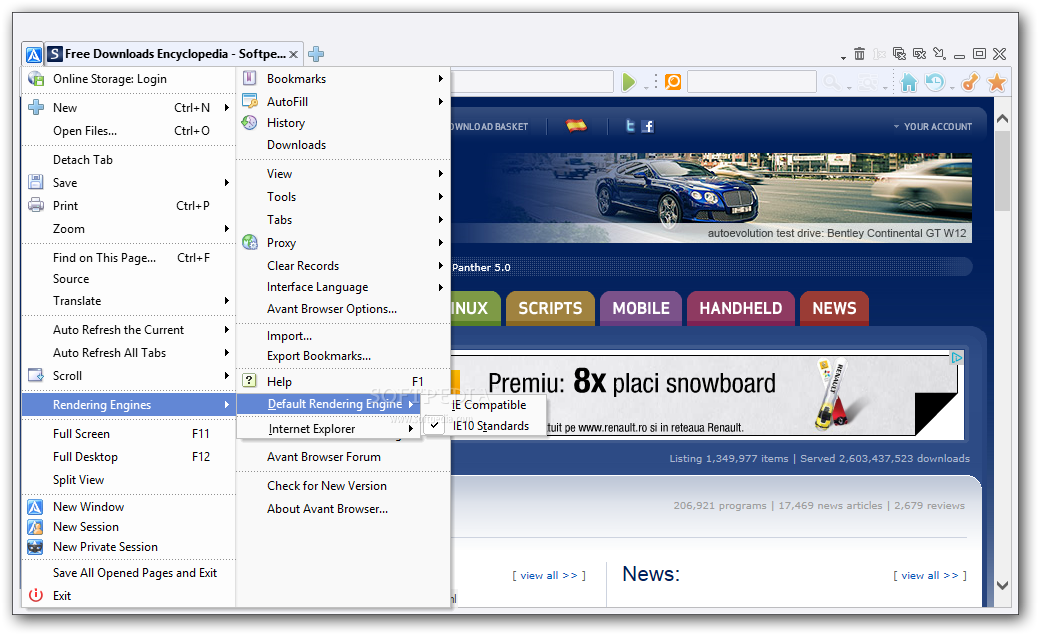Click the History clock icon in the menu
Viewport: 1039px width, 635px height.
[x=249, y=123]
